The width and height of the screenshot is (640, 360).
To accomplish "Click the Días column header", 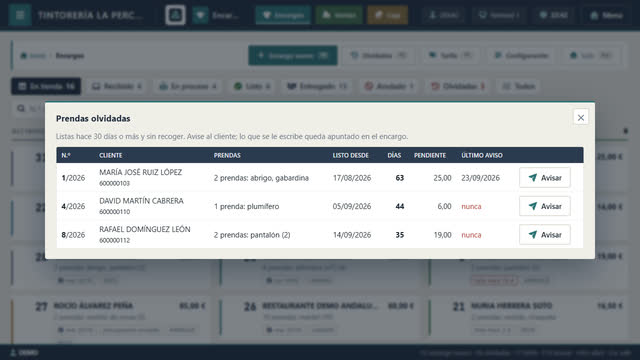I will click(x=394, y=156).
